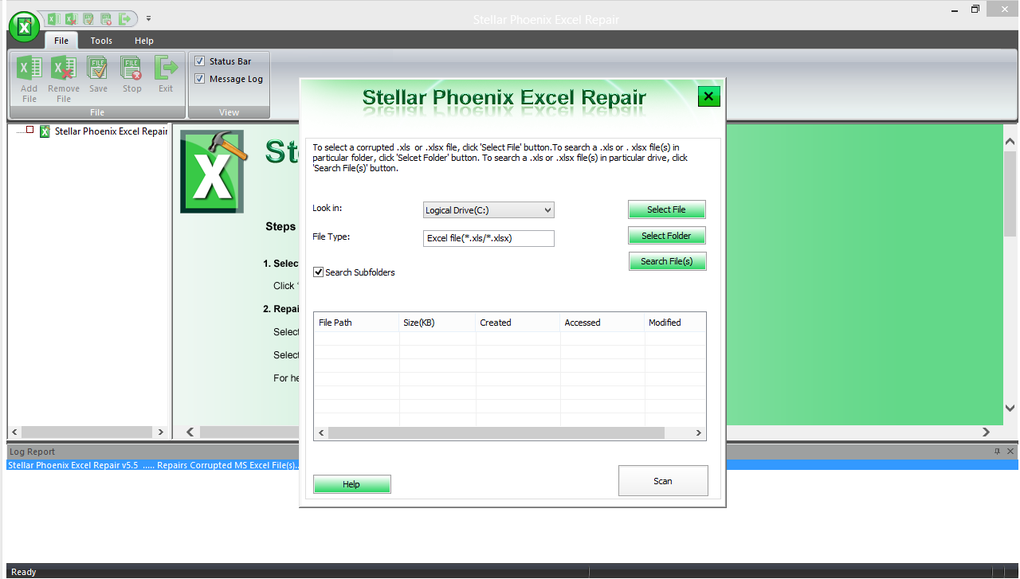Click the Select File button
The image size is (1020, 579).
tap(666, 209)
